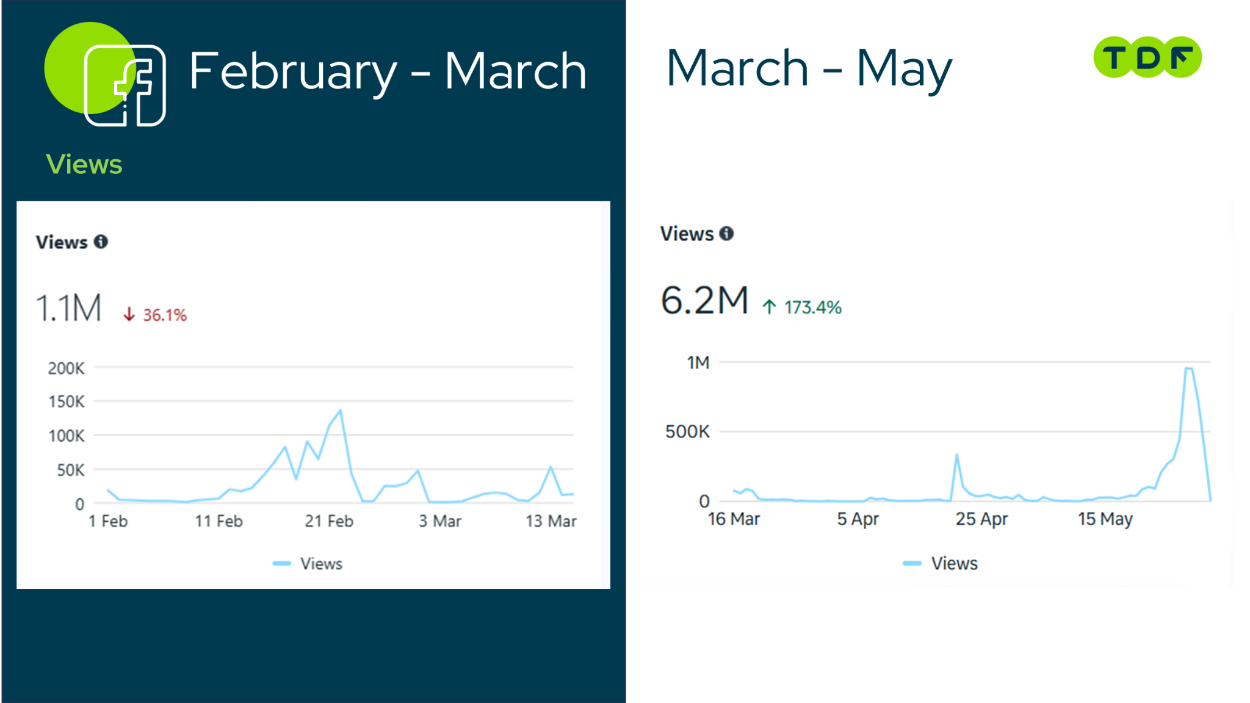Click the "11 Feb" date label

pos(219,521)
